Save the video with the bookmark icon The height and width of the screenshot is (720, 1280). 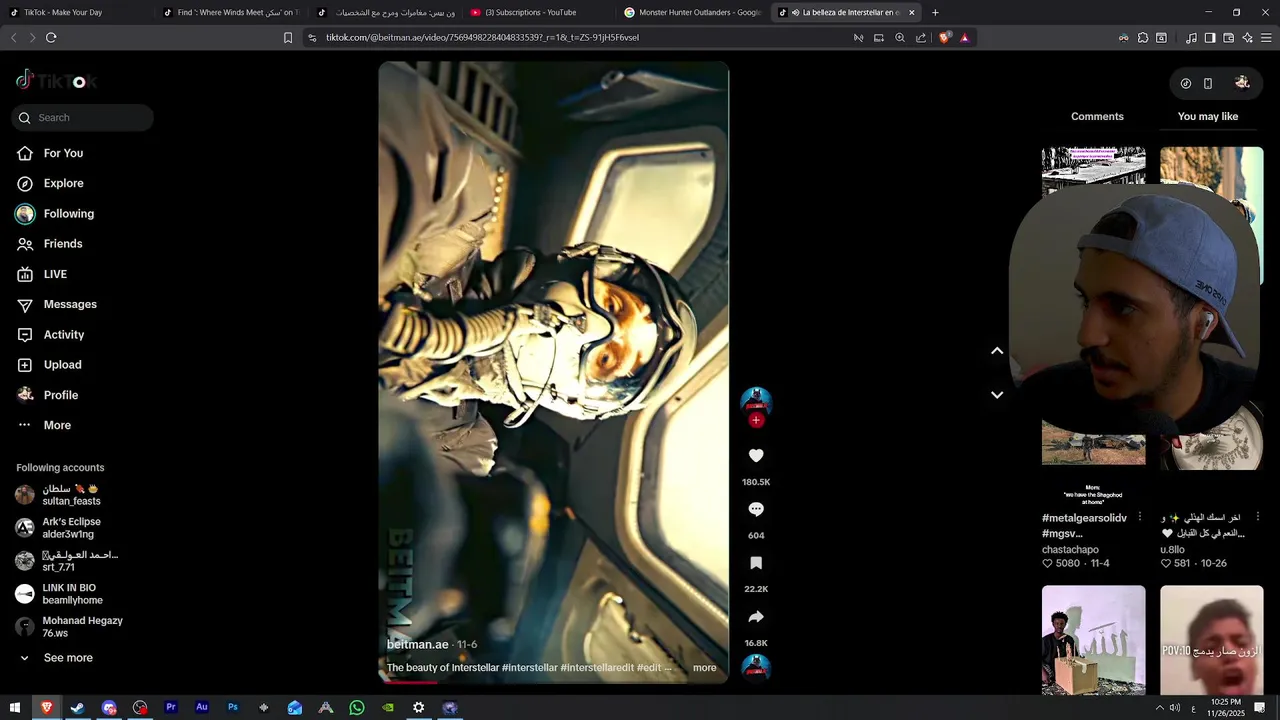click(x=756, y=563)
